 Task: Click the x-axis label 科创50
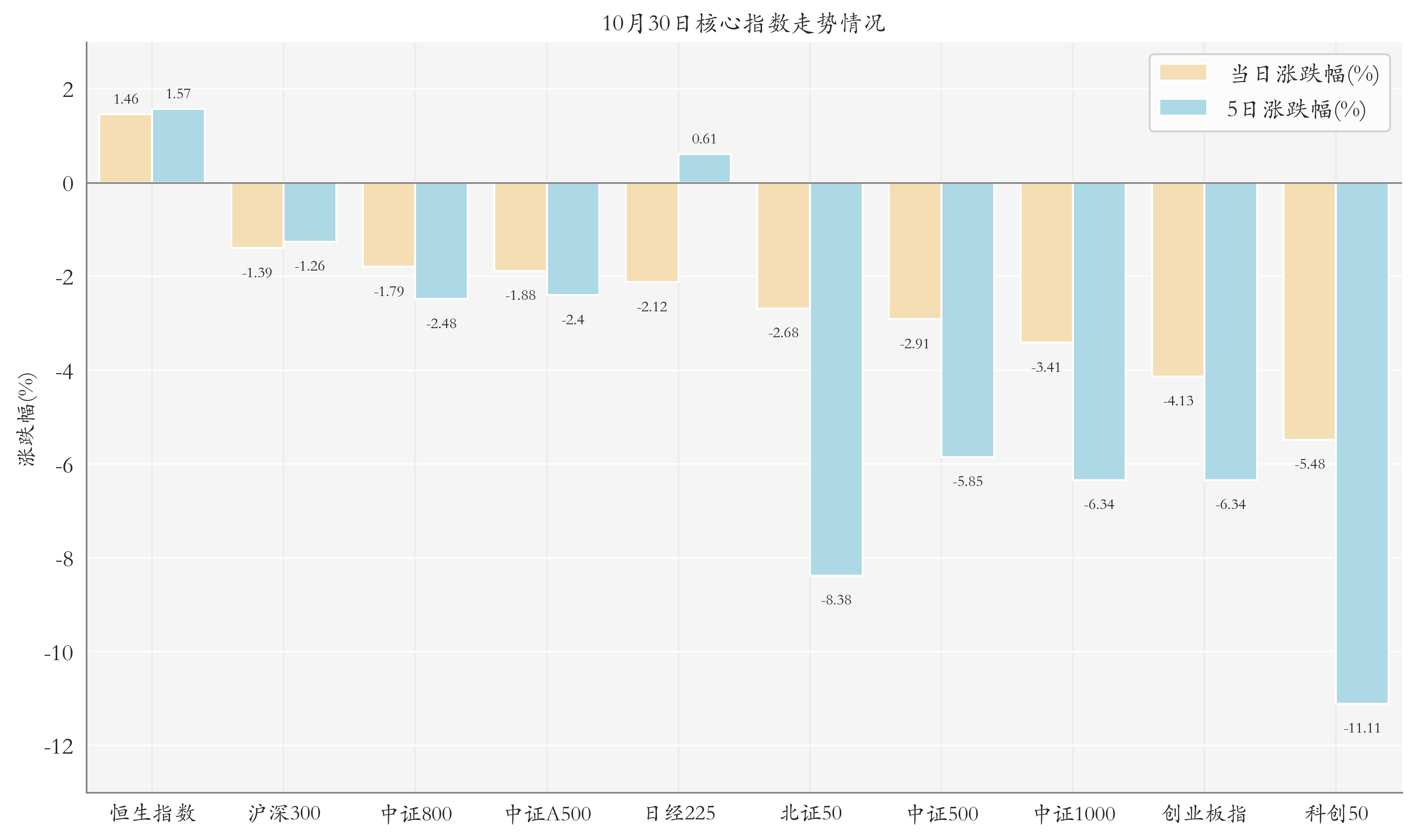[x=1336, y=814]
